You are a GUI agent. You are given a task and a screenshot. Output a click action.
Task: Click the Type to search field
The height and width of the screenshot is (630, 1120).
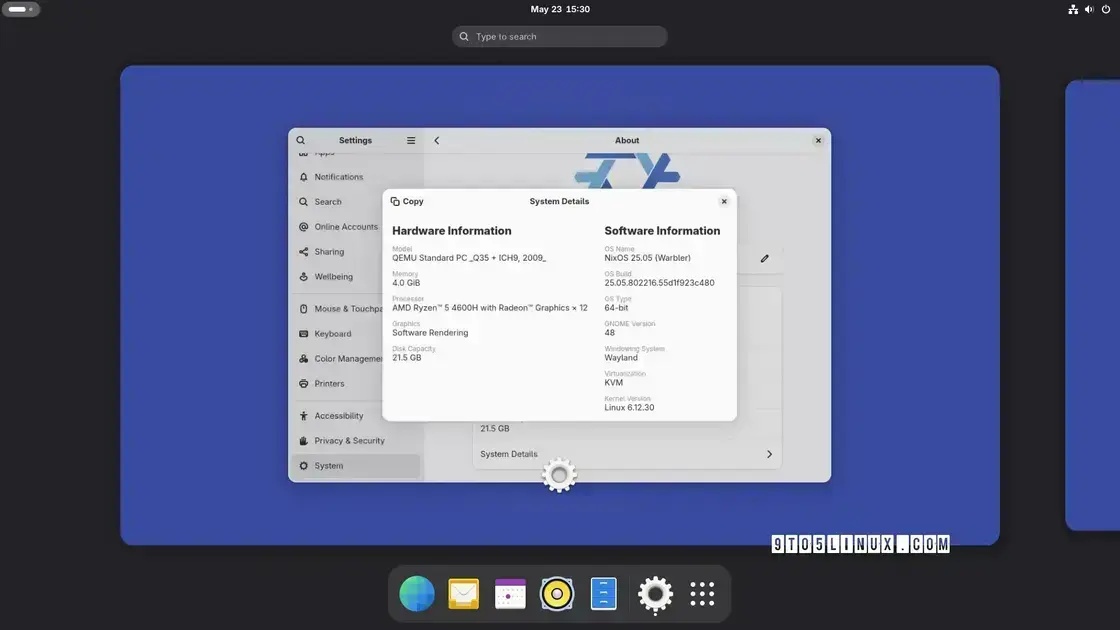pyautogui.click(x=559, y=36)
